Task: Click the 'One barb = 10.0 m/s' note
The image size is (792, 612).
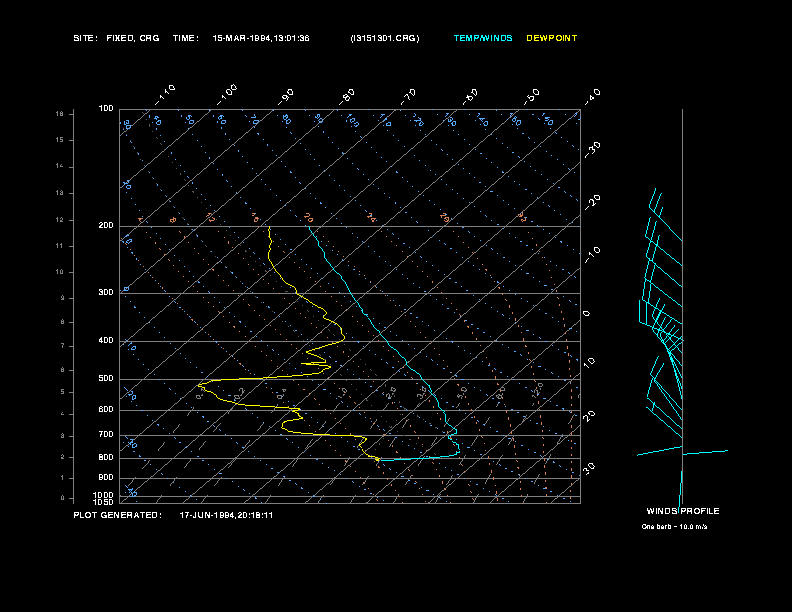Action: [674, 527]
